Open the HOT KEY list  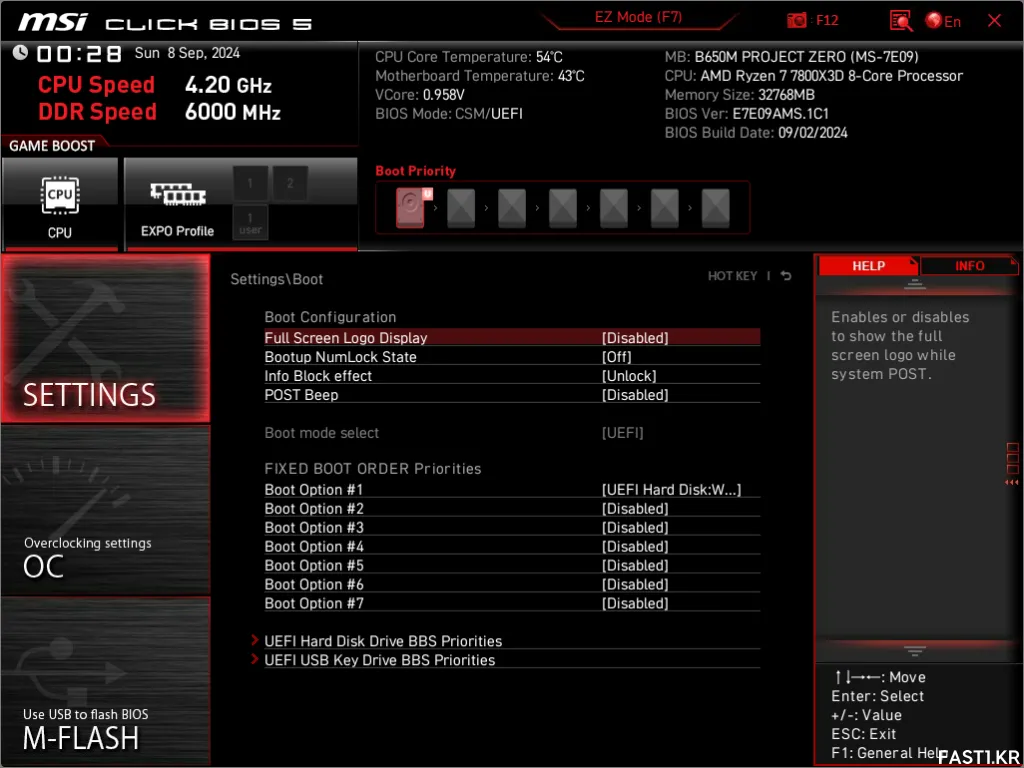(732, 276)
